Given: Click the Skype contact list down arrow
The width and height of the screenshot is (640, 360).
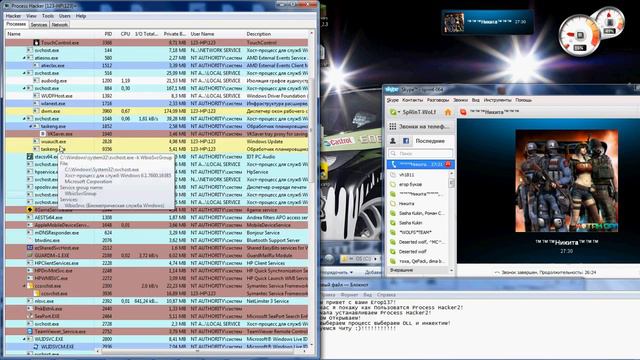Looking at the screenshot, I should pos(451,270).
